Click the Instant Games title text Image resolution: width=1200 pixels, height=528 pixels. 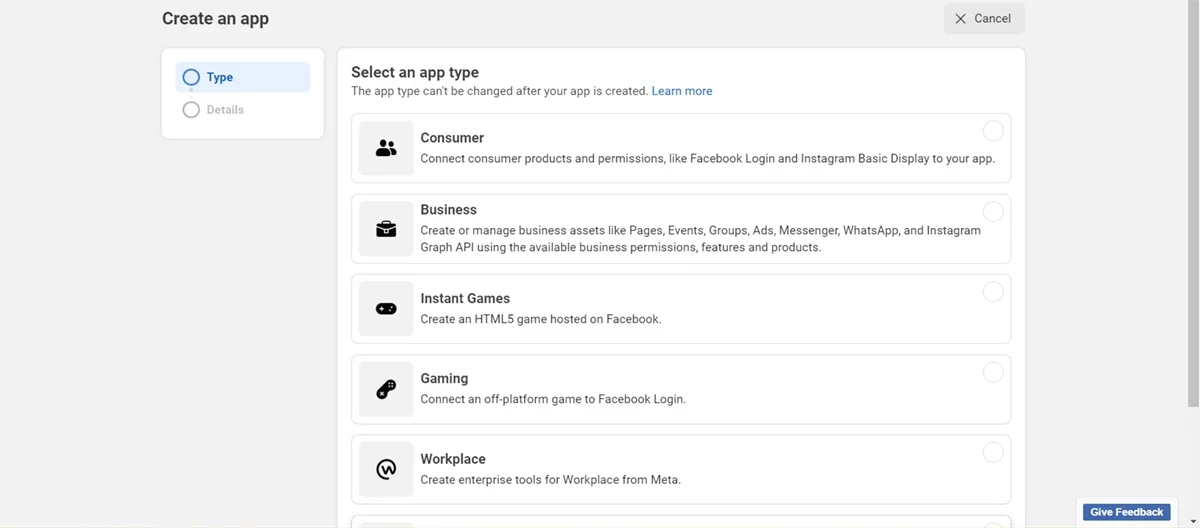[x=465, y=298]
